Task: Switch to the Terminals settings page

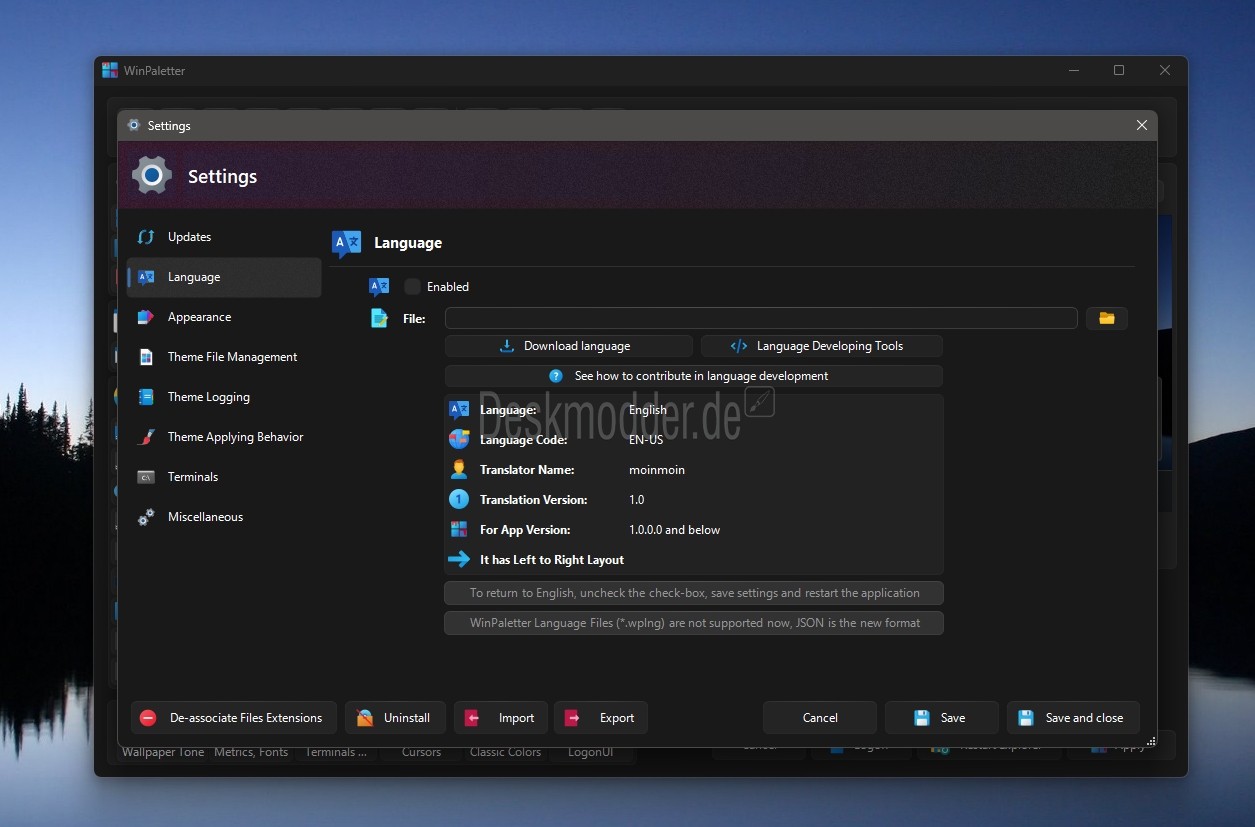Action: (224, 477)
